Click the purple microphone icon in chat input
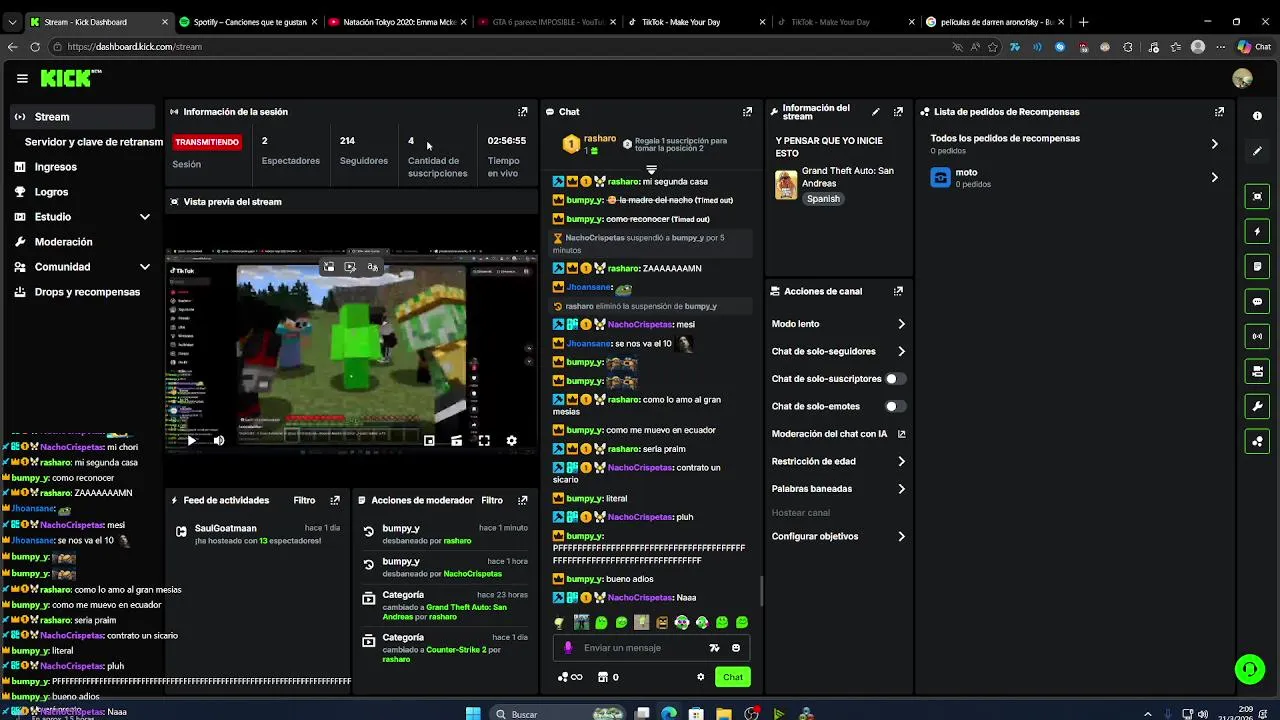 [568, 648]
